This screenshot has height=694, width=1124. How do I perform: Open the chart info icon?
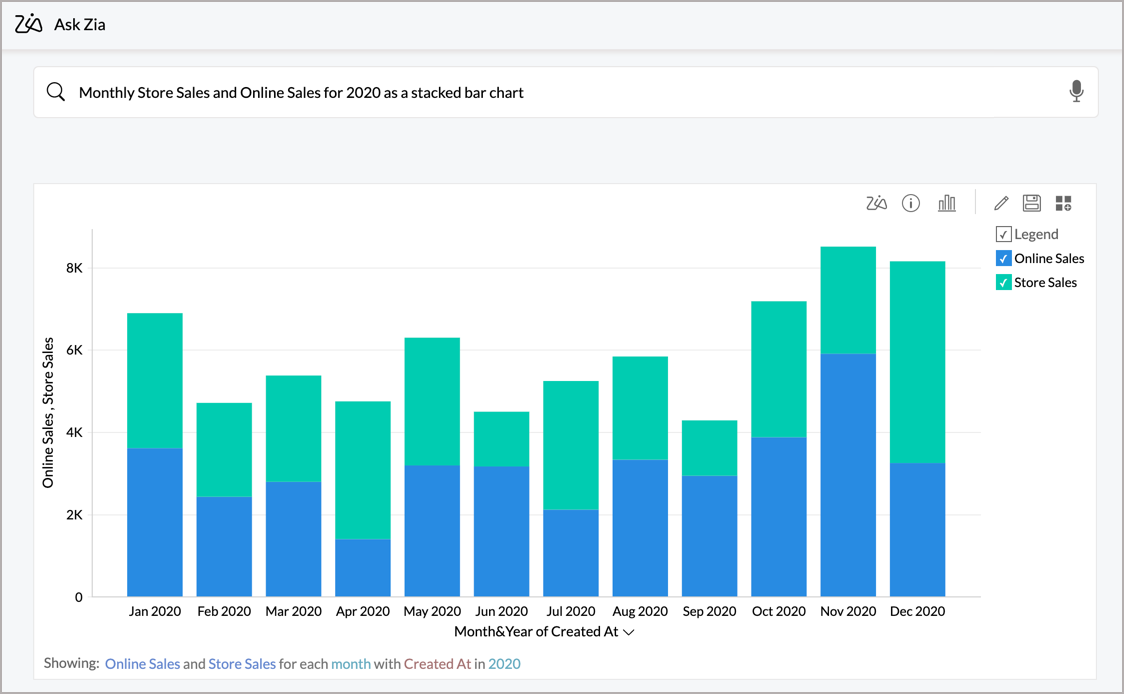[910, 203]
